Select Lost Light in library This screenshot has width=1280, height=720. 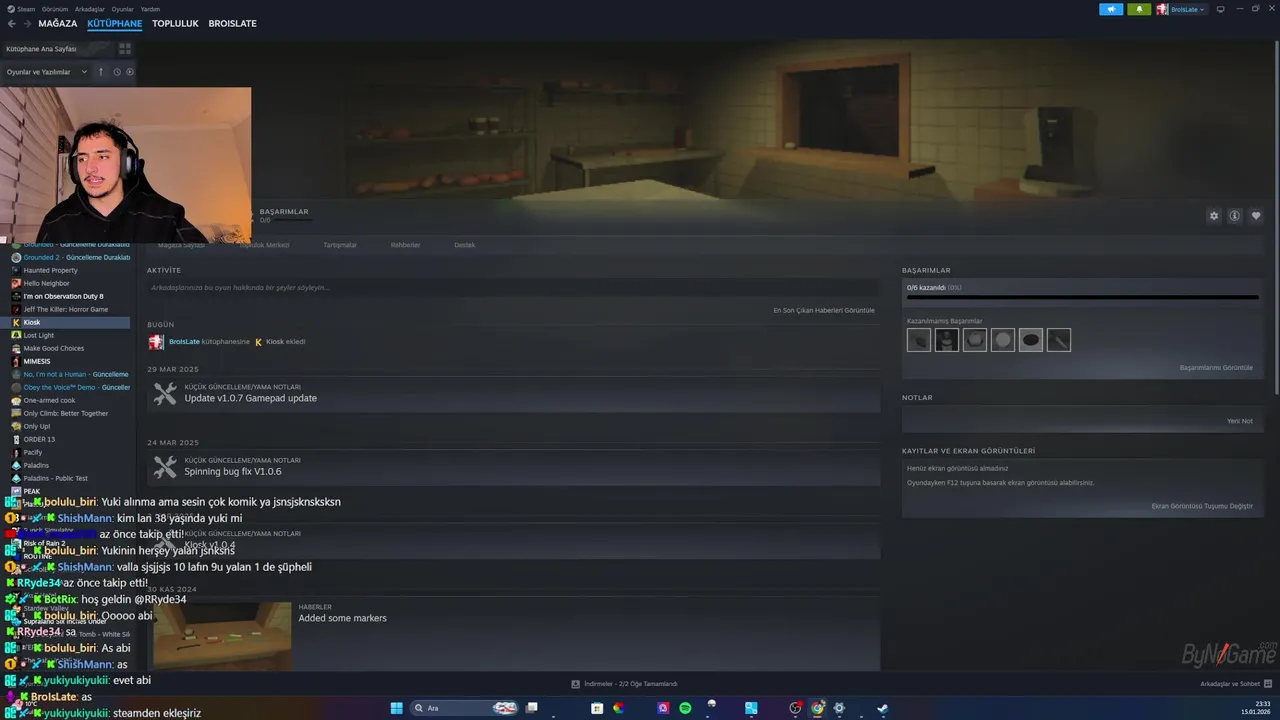[38, 335]
